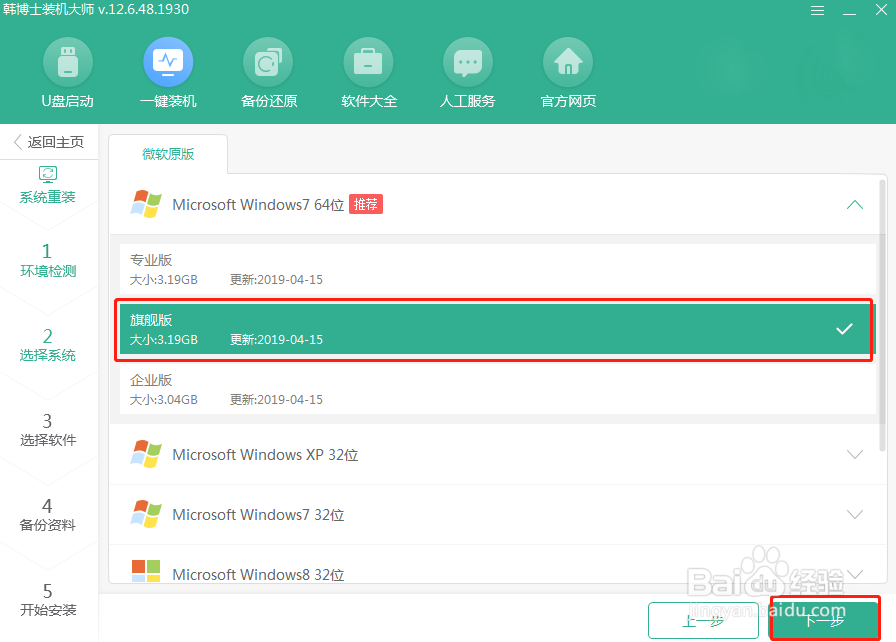Go back via 返回主页

coord(49,142)
